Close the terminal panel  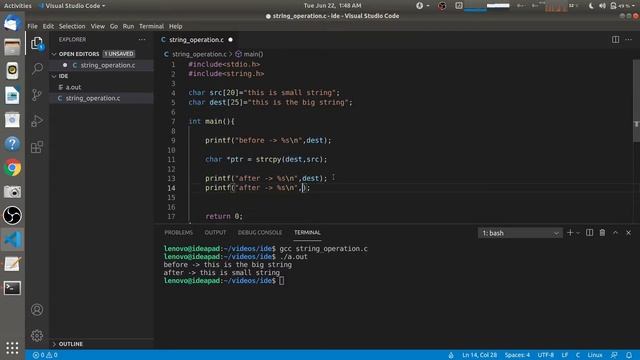point(629,233)
